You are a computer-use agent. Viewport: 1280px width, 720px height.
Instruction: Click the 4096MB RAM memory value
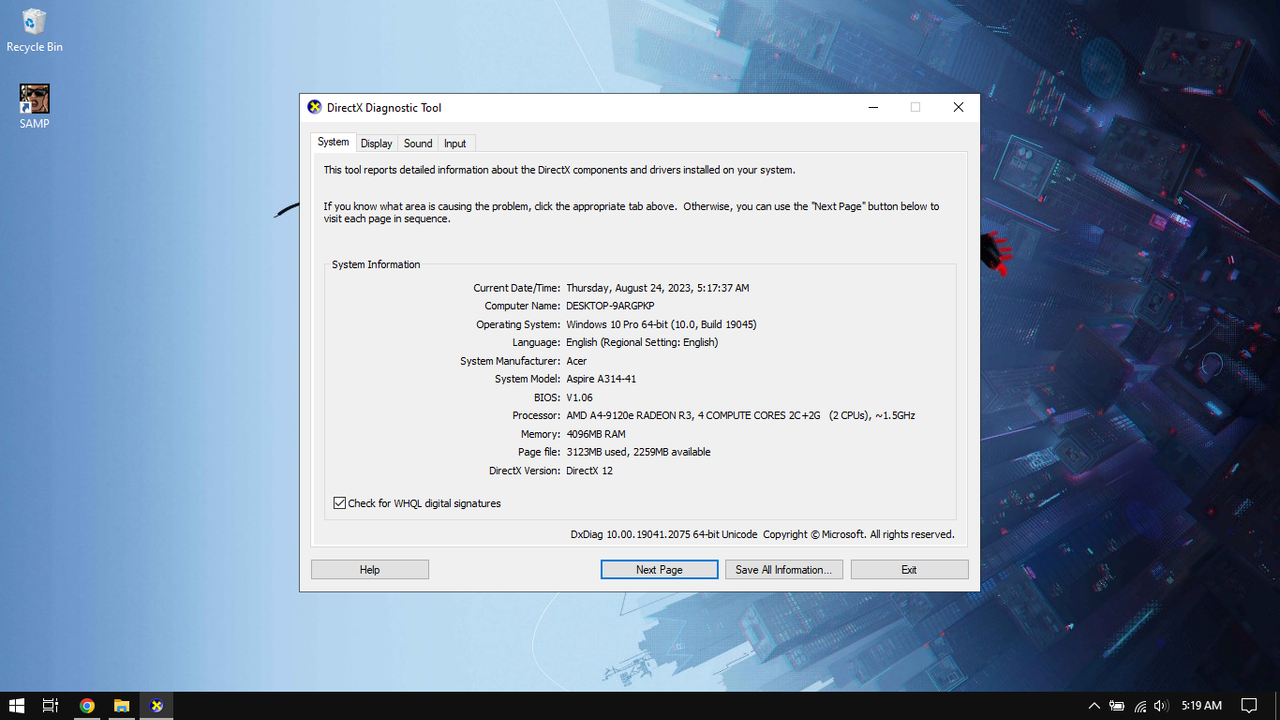tap(596, 434)
